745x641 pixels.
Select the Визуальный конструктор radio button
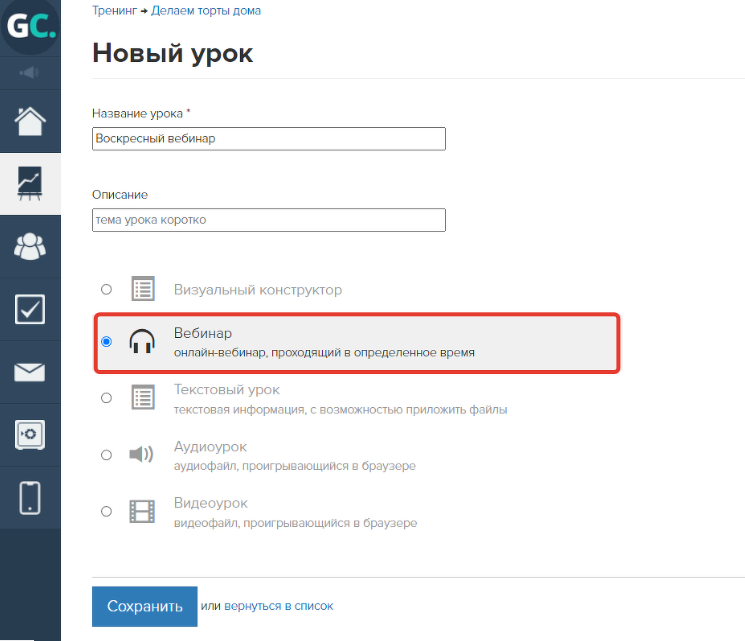(107, 290)
